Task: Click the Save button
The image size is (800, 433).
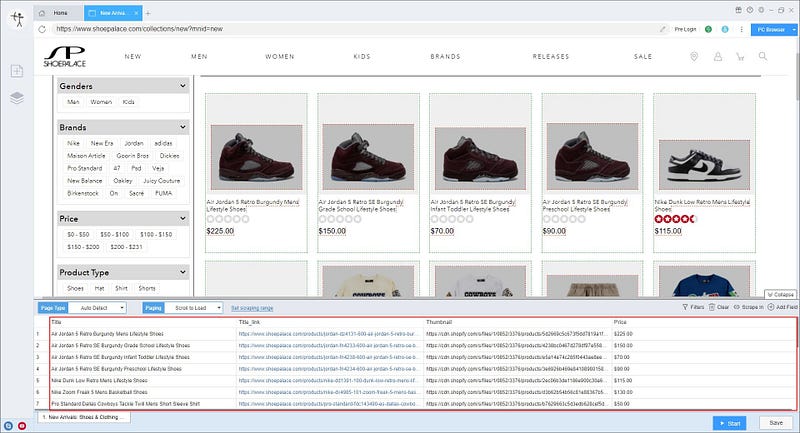Action: (776, 423)
